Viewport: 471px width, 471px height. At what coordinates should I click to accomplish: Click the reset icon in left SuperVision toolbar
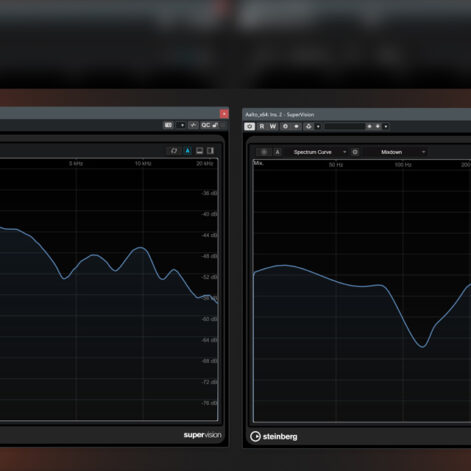tap(174, 151)
